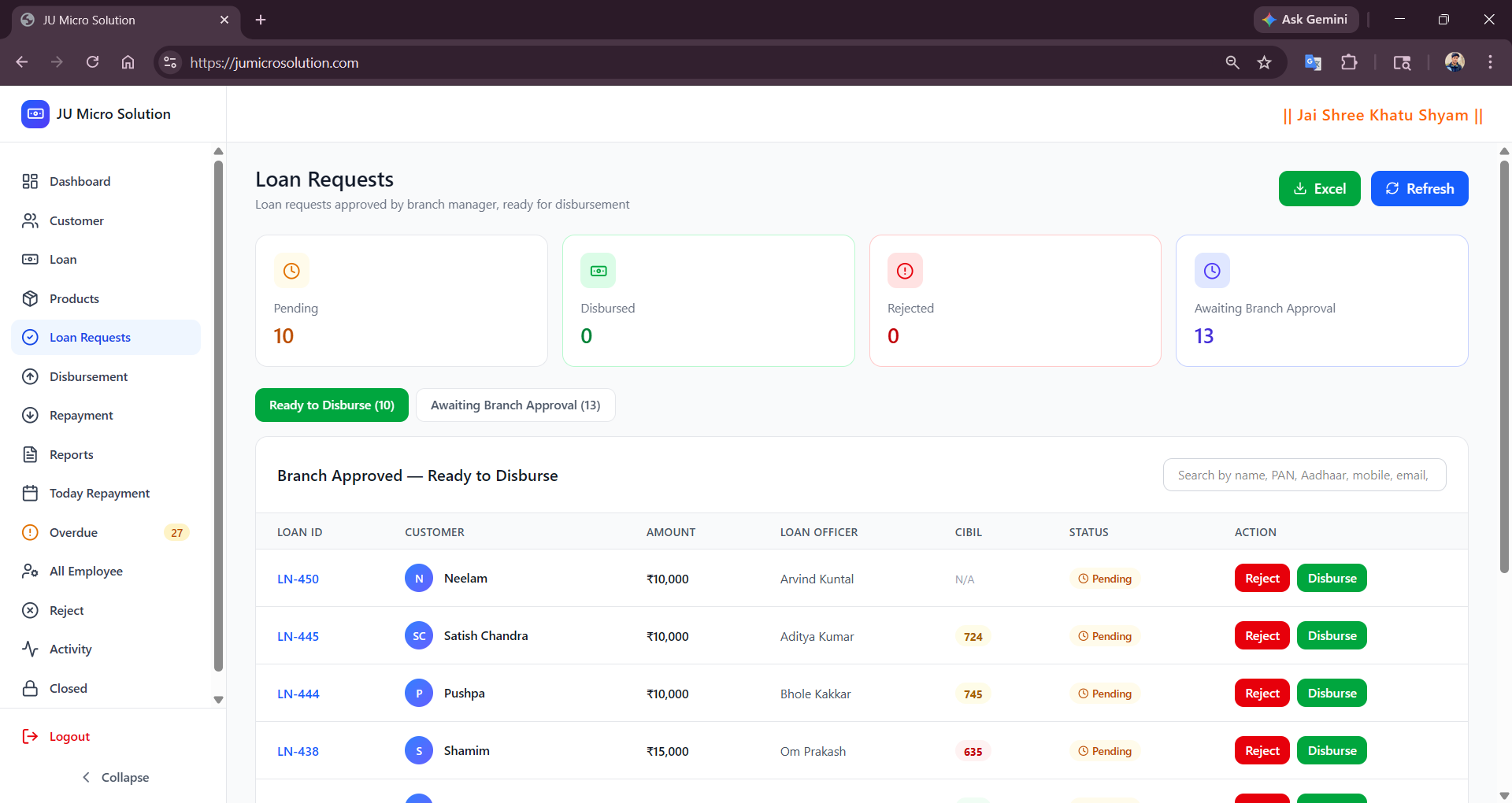Click CIBIL score 724 badge
The width and height of the screenshot is (1512, 803).
pos(973,636)
